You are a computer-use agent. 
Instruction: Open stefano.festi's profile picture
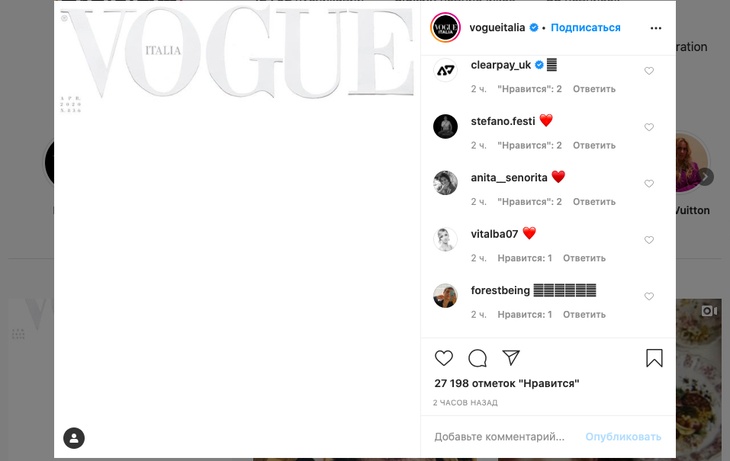coord(446,127)
